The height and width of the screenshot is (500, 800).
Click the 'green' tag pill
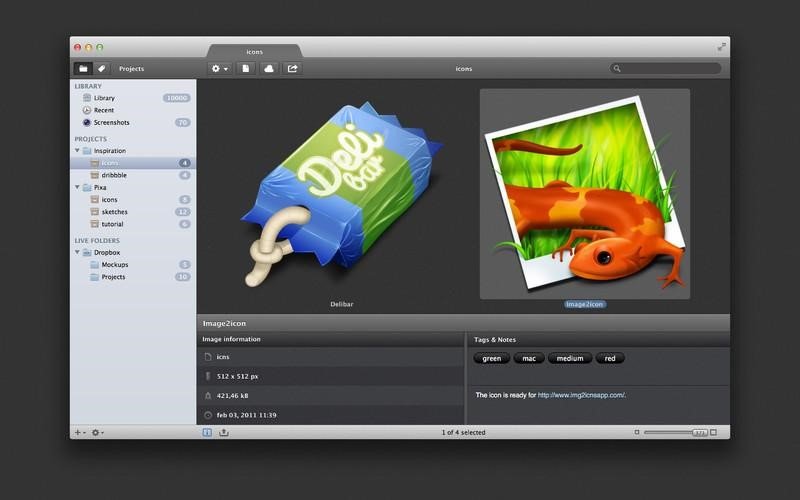coord(491,359)
